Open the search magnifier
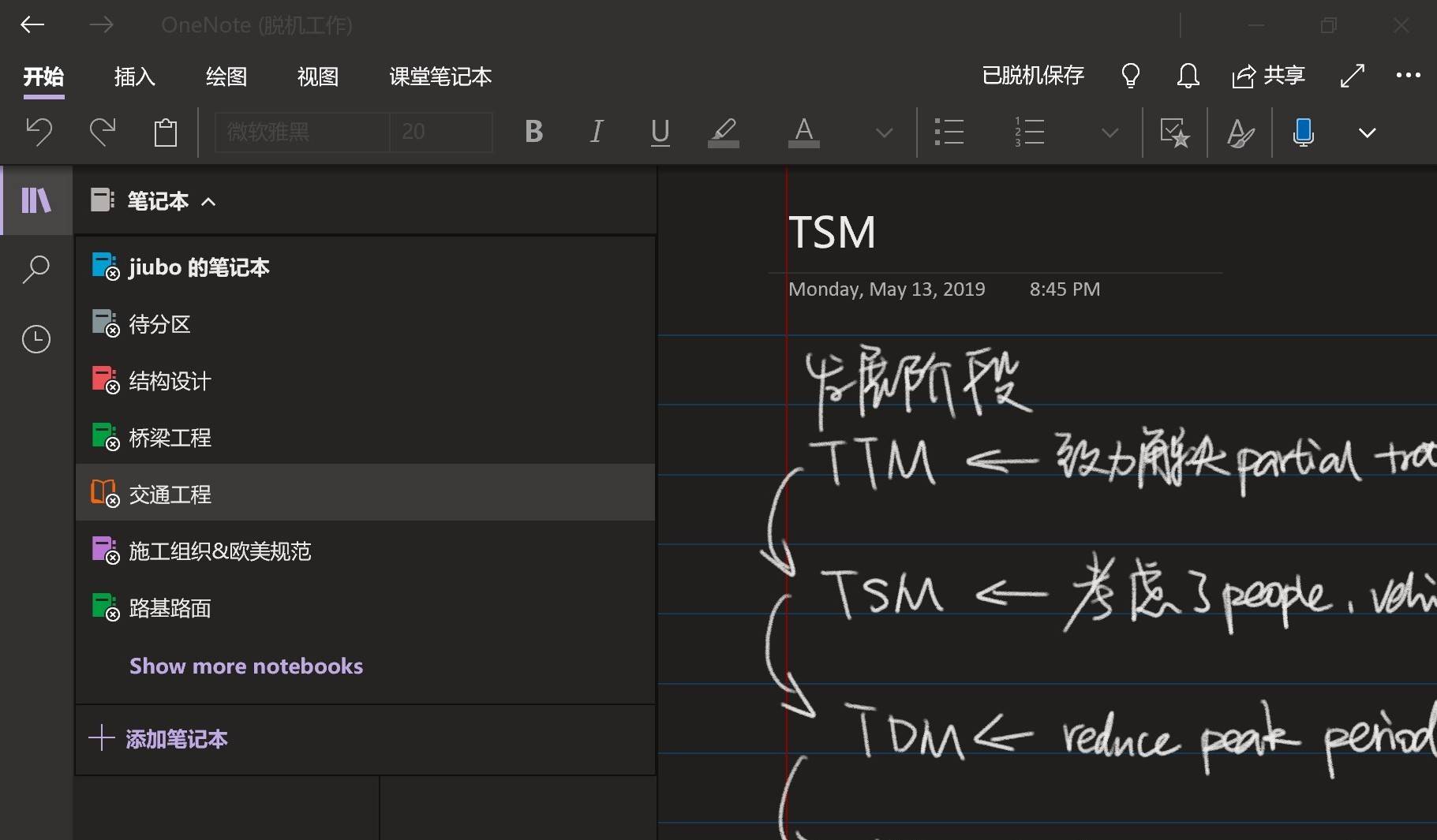Image resolution: width=1437 pixels, height=840 pixels. (36, 269)
